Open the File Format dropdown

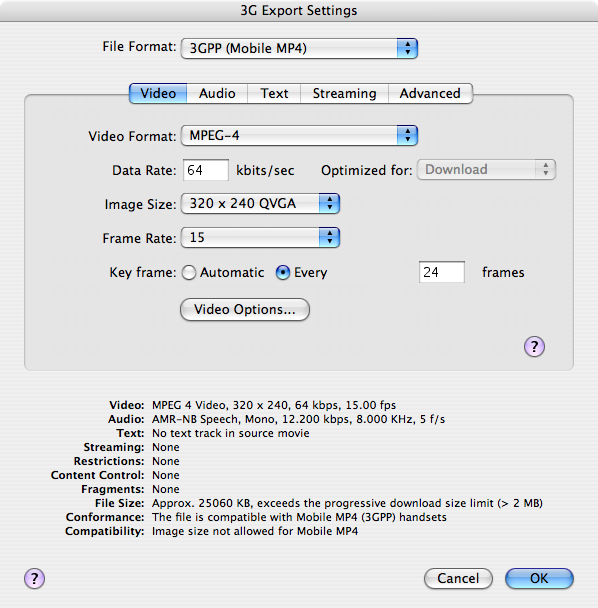(x=299, y=48)
